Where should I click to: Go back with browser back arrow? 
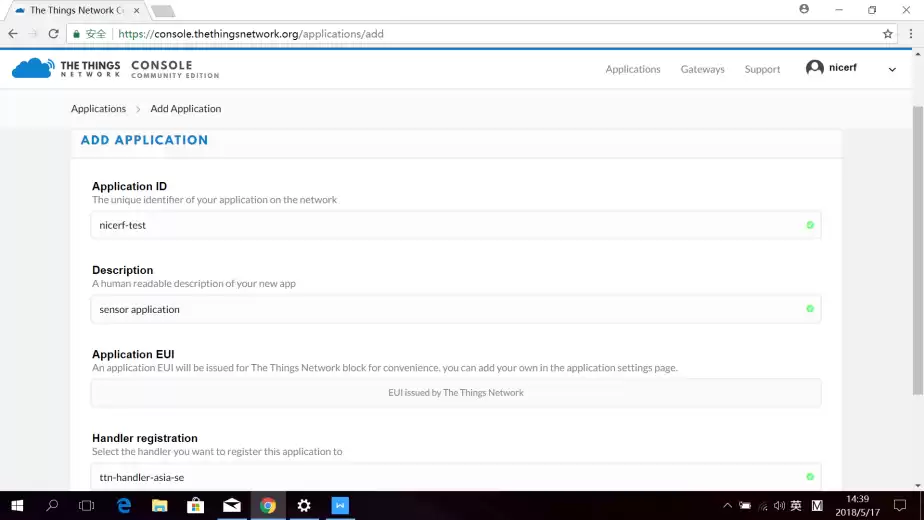13,34
